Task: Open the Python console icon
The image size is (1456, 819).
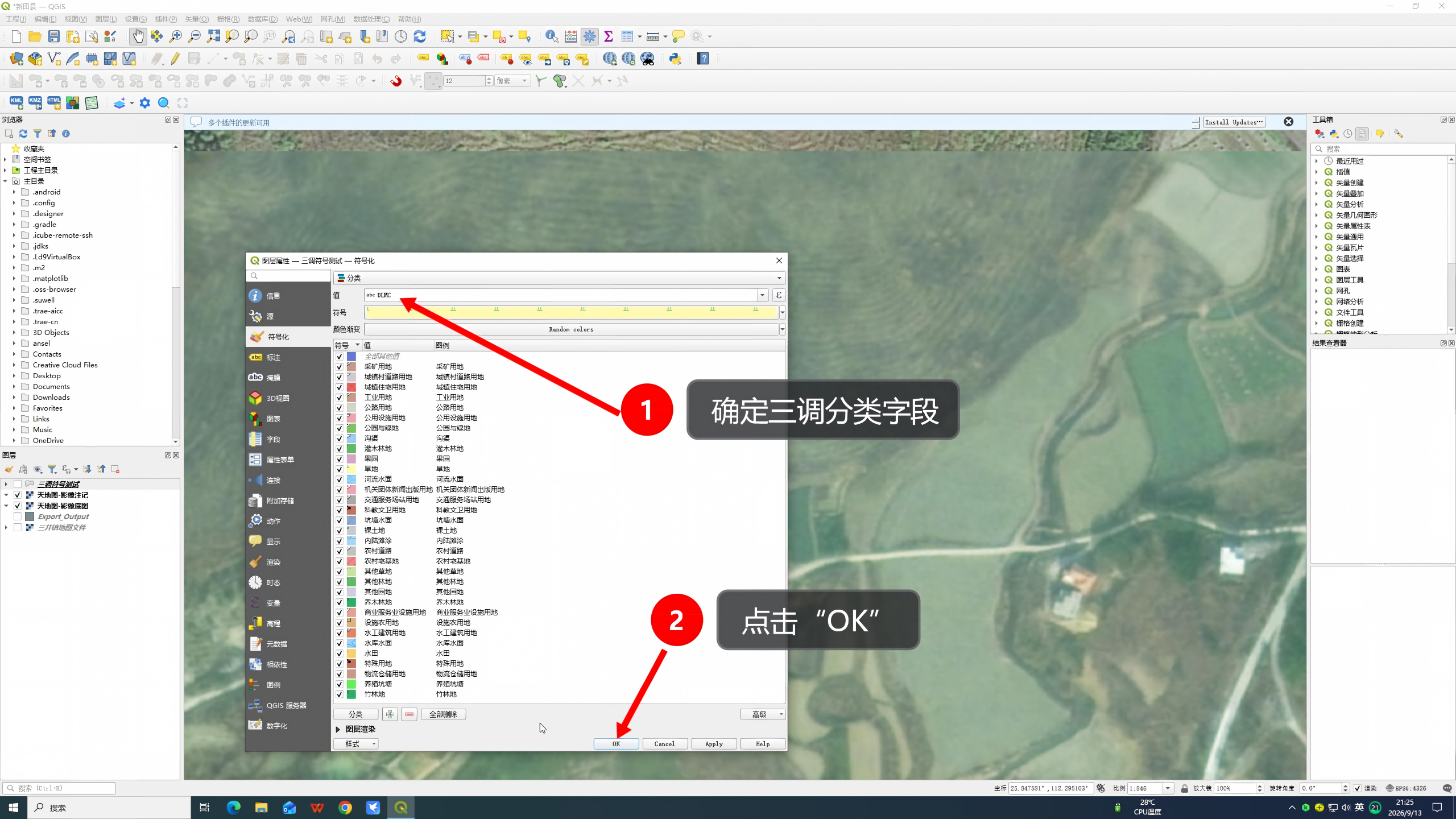Action: click(x=675, y=59)
